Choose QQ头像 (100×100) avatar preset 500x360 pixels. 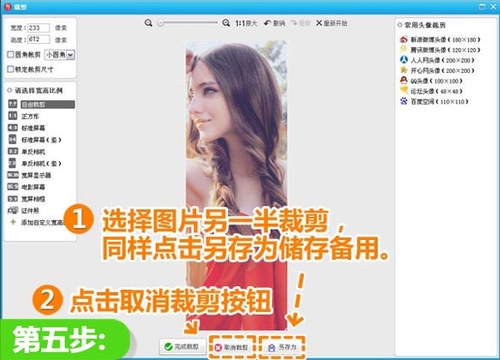pyautogui.click(x=431, y=81)
